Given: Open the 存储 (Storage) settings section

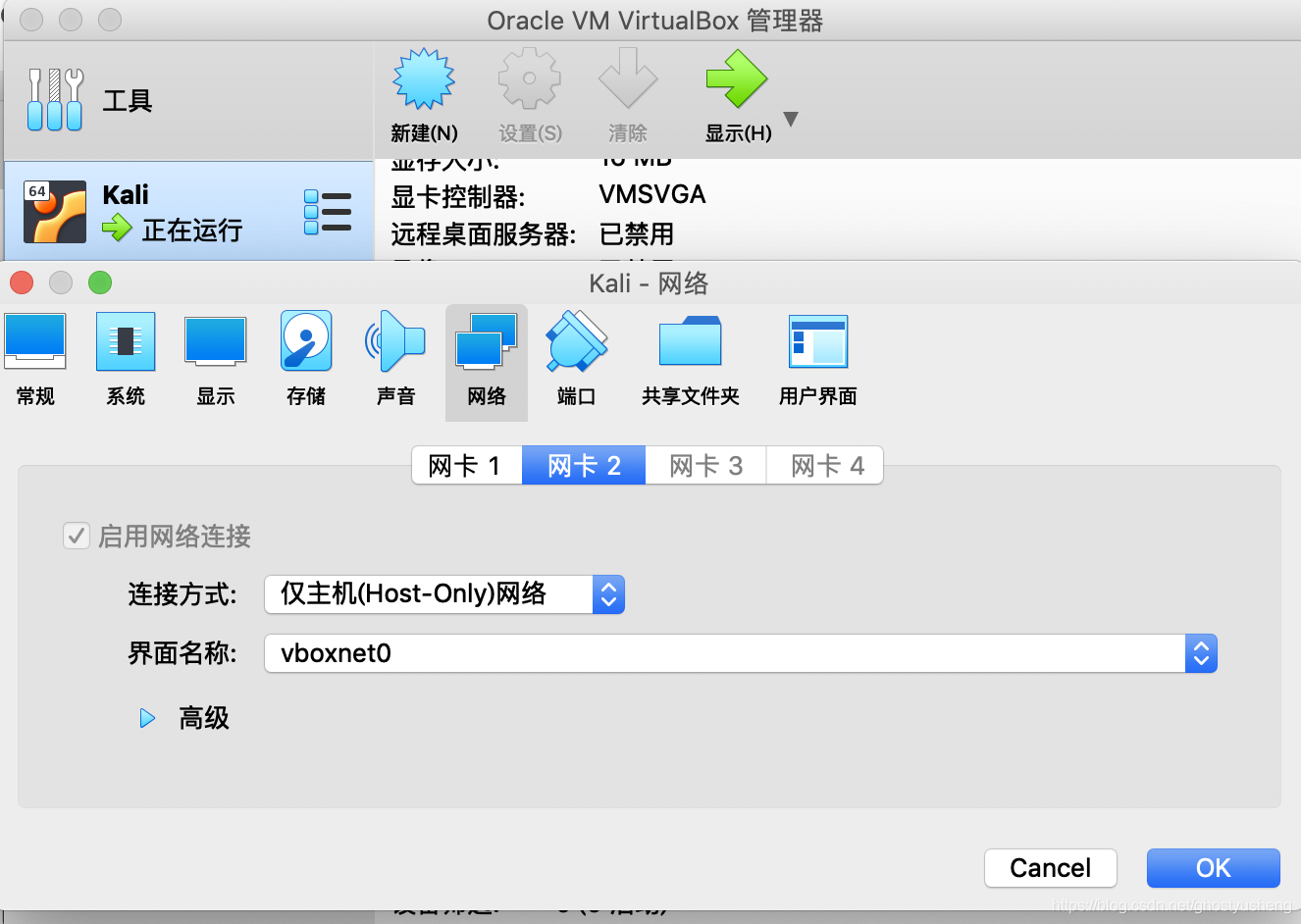Looking at the screenshot, I should 306,359.
